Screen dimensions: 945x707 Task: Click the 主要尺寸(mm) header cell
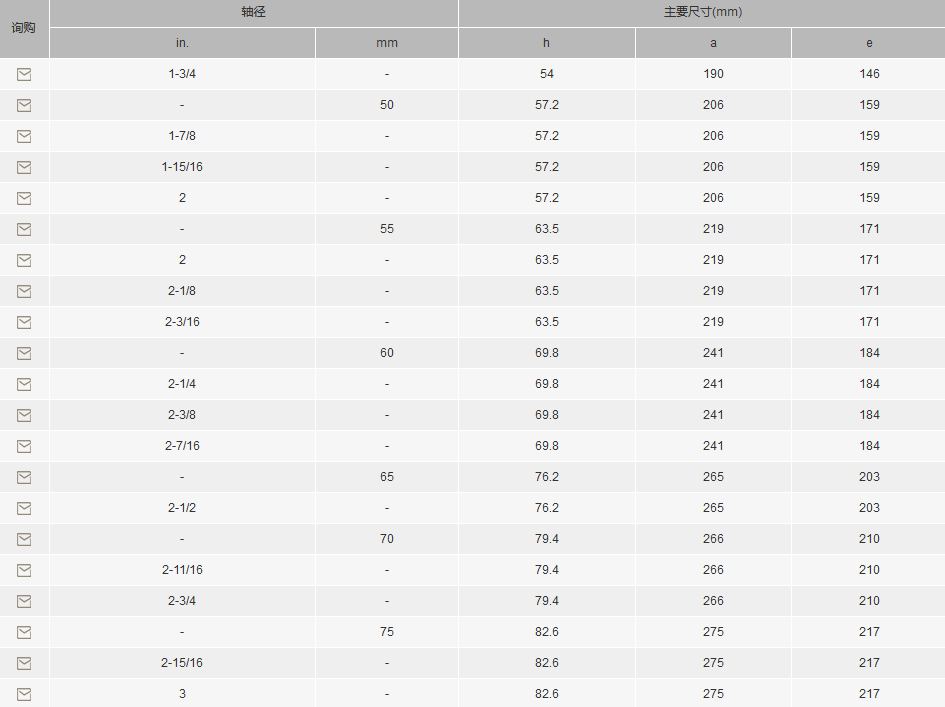click(702, 13)
